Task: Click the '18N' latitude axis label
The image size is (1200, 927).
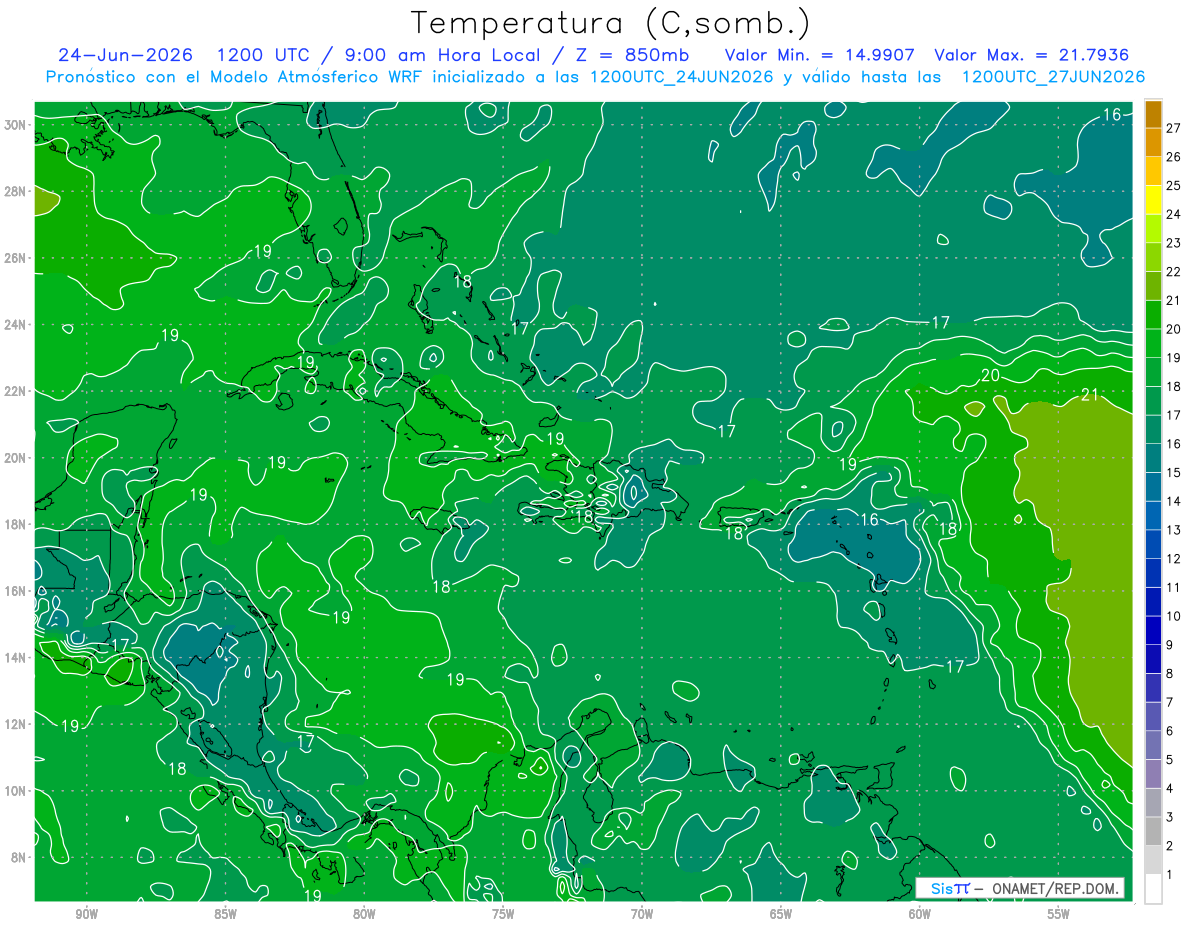Action: pos(17,524)
